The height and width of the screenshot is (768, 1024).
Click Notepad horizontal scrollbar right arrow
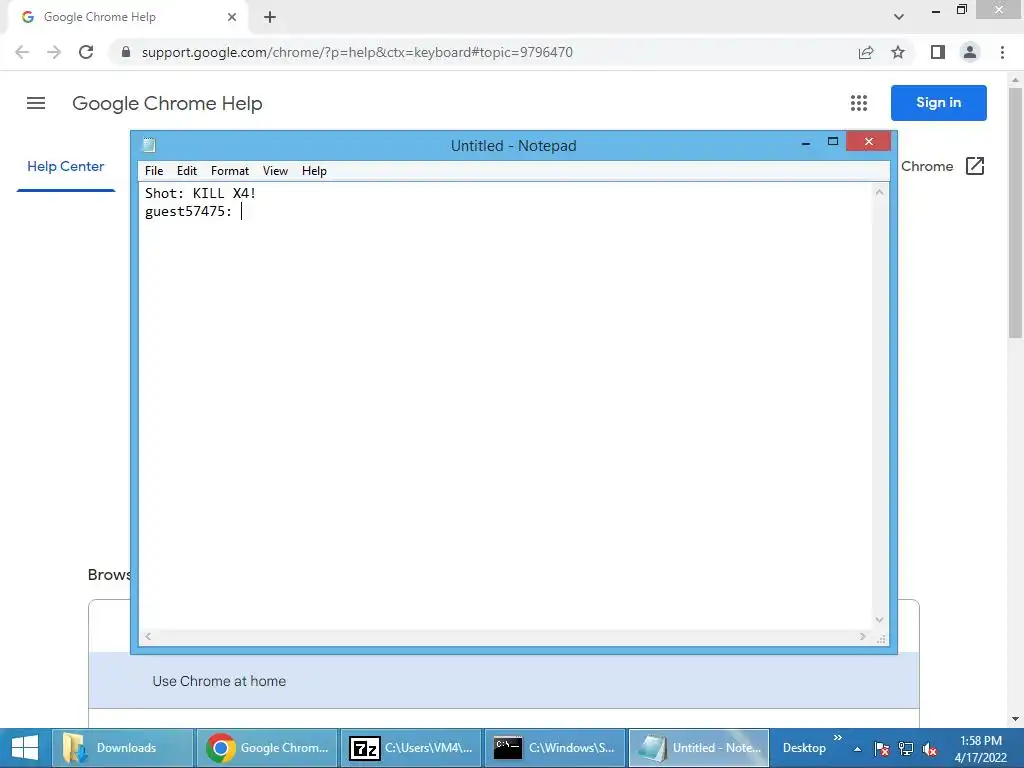pyautogui.click(x=863, y=636)
